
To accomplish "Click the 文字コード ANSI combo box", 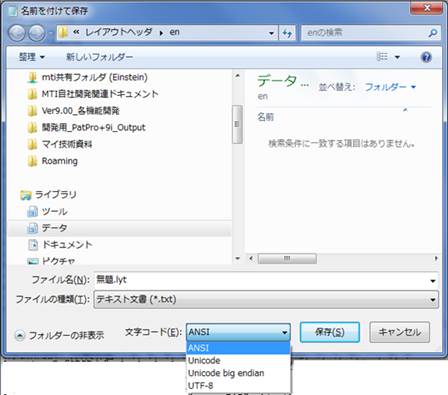I will (x=238, y=332).
